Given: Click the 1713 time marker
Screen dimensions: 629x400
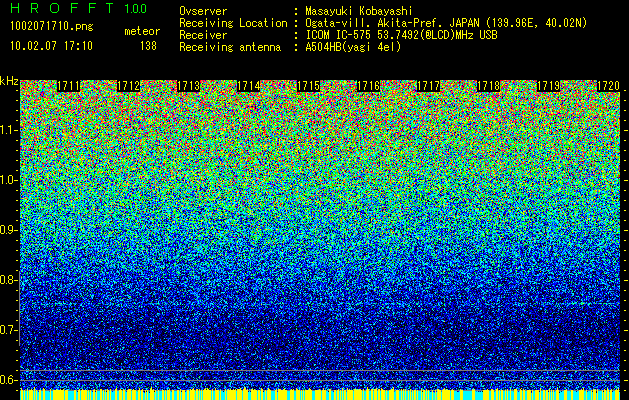Looking at the screenshot, I should pyautogui.click(x=189, y=86).
